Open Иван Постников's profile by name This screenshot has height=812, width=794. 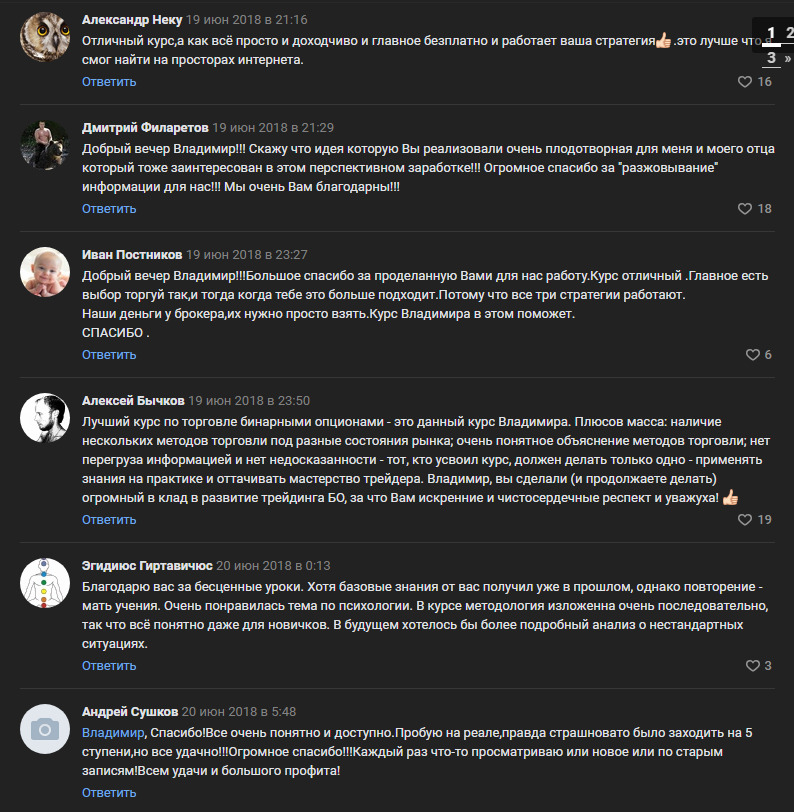coord(131,255)
